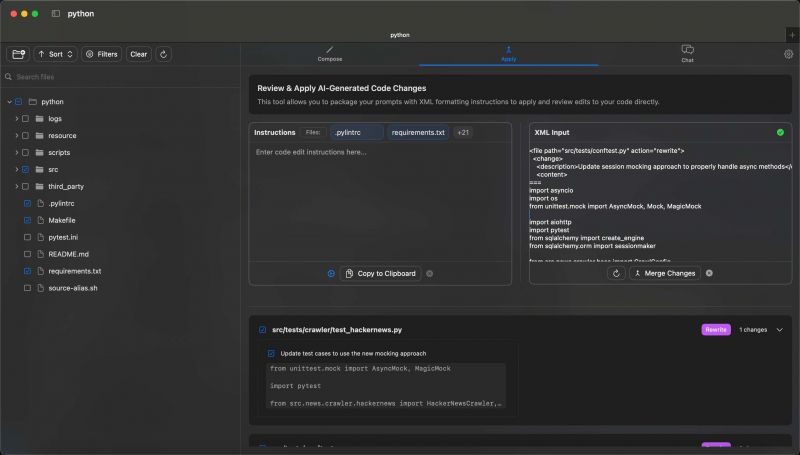Expand the third_party folder
This screenshot has height=455, width=800.
click(16, 187)
